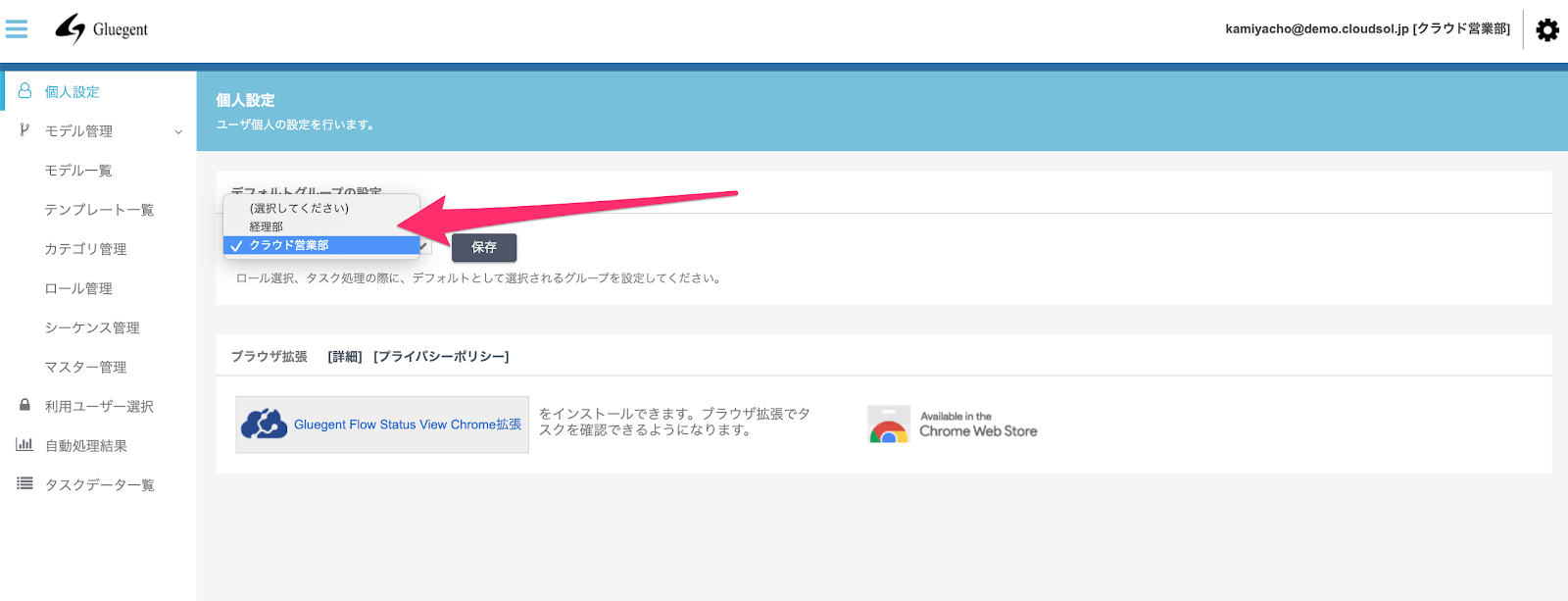Viewport: 1568px width, 601px height.
Task: Open settings gear icon
Action: (x=1547, y=30)
